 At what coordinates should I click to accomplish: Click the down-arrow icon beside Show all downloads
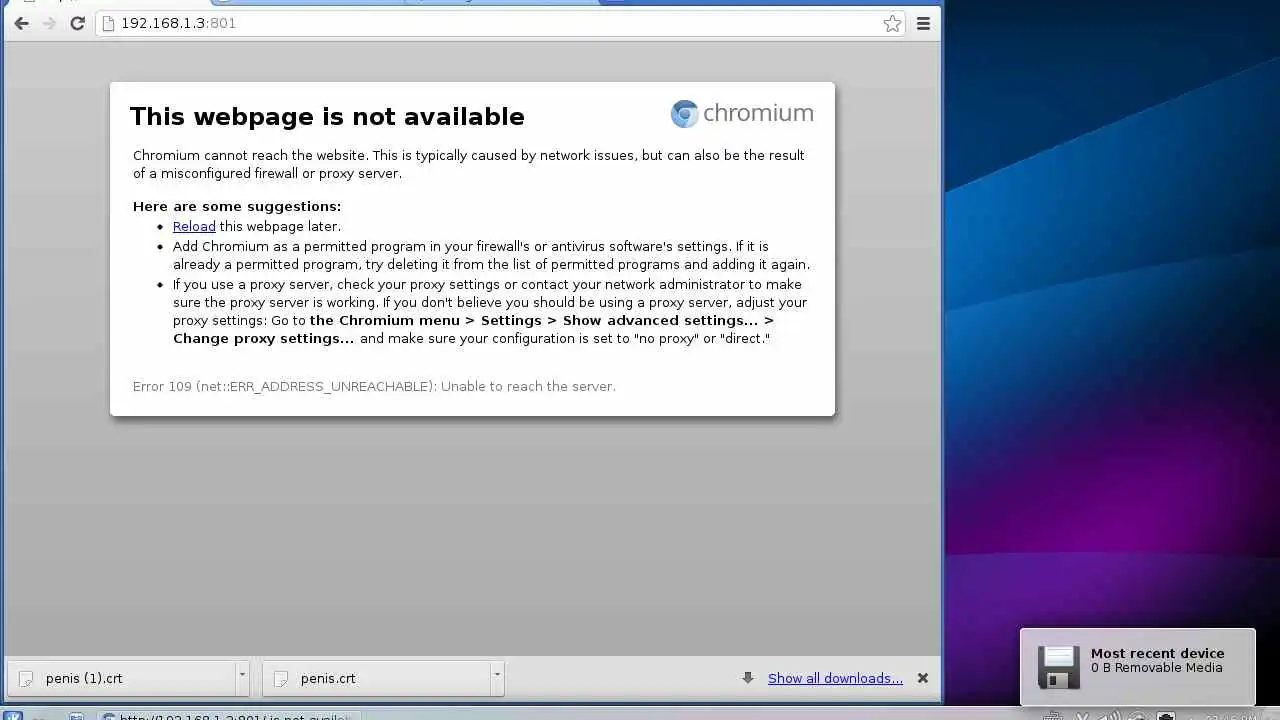pos(747,678)
